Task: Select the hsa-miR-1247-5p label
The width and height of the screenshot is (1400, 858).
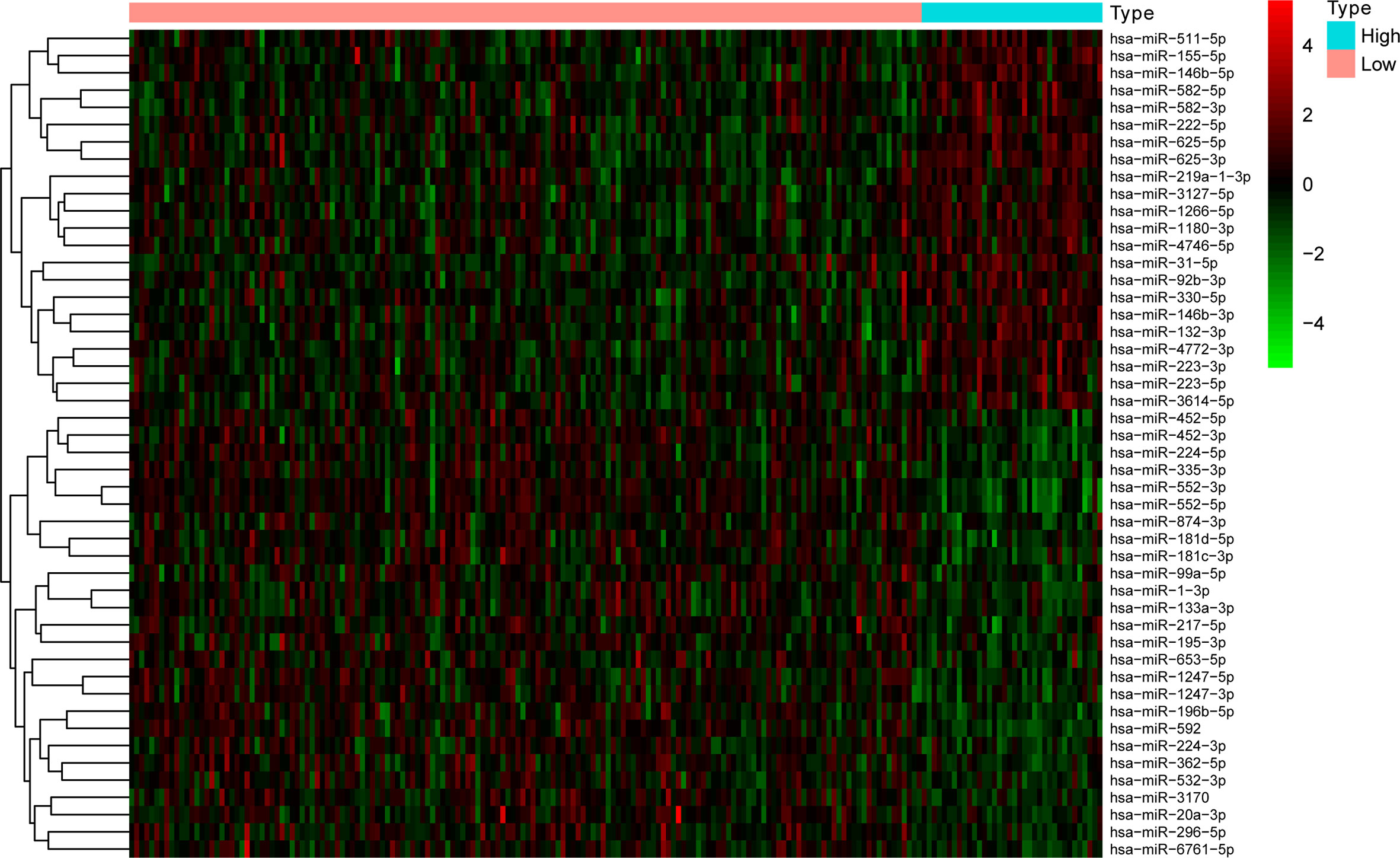Action: (x=1172, y=677)
